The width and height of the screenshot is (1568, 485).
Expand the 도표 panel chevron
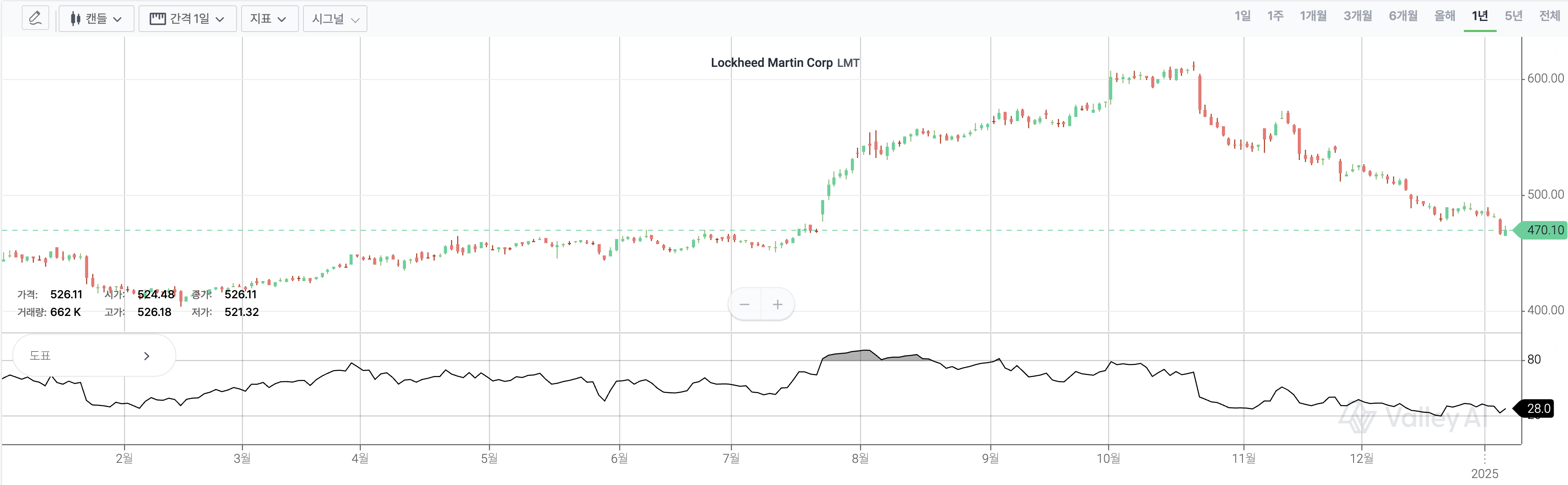point(146,356)
